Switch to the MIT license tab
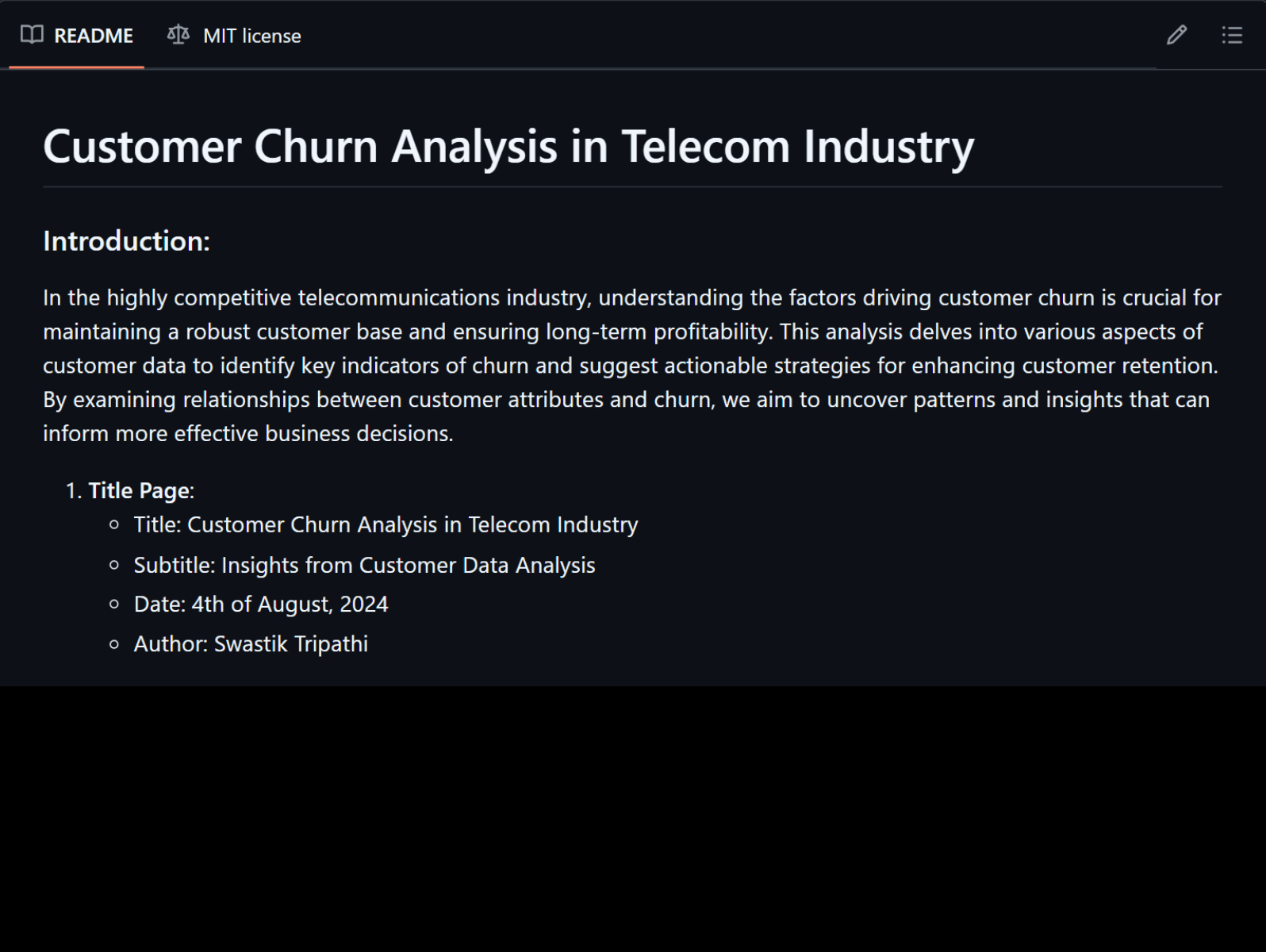 pos(251,36)
